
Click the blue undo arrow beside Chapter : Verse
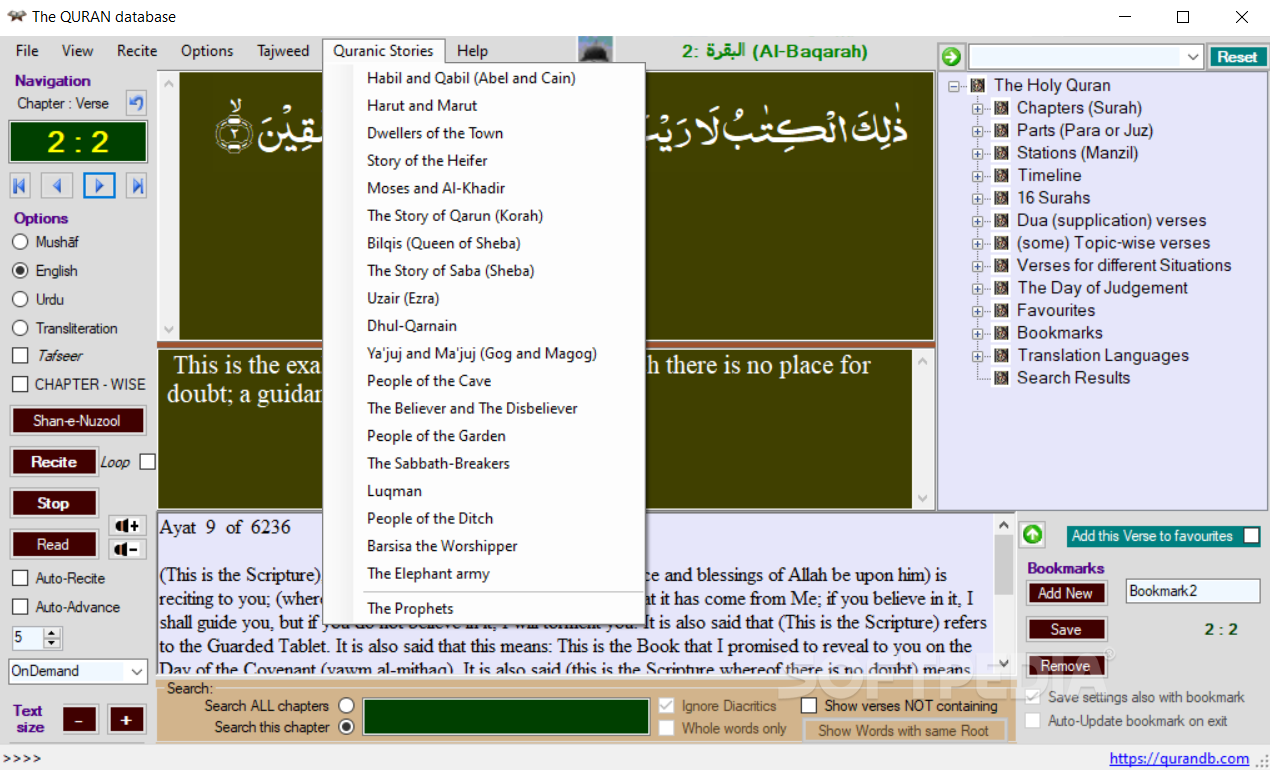(136, 102)
